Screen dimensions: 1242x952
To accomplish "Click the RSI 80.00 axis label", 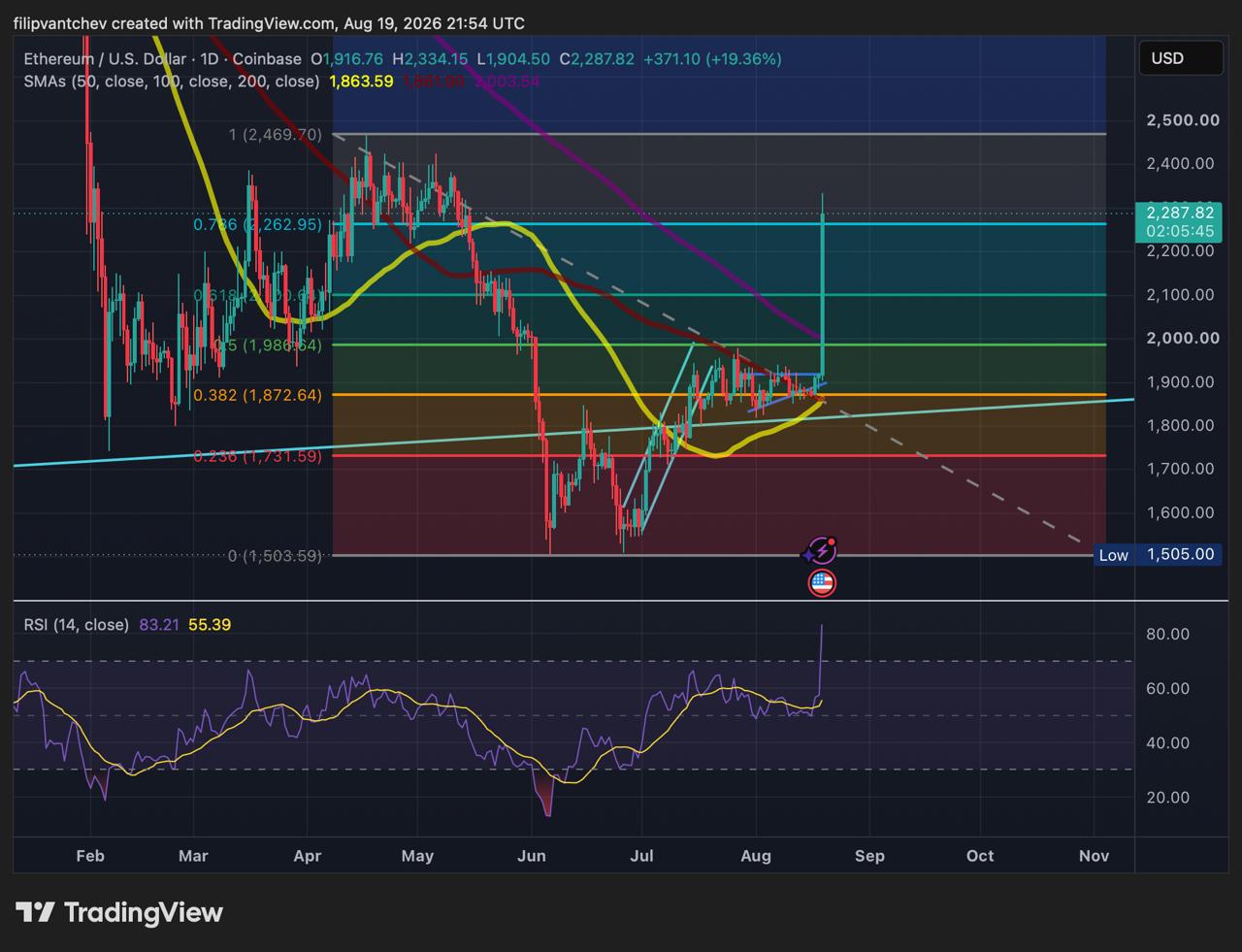I will click(1167, 634).
